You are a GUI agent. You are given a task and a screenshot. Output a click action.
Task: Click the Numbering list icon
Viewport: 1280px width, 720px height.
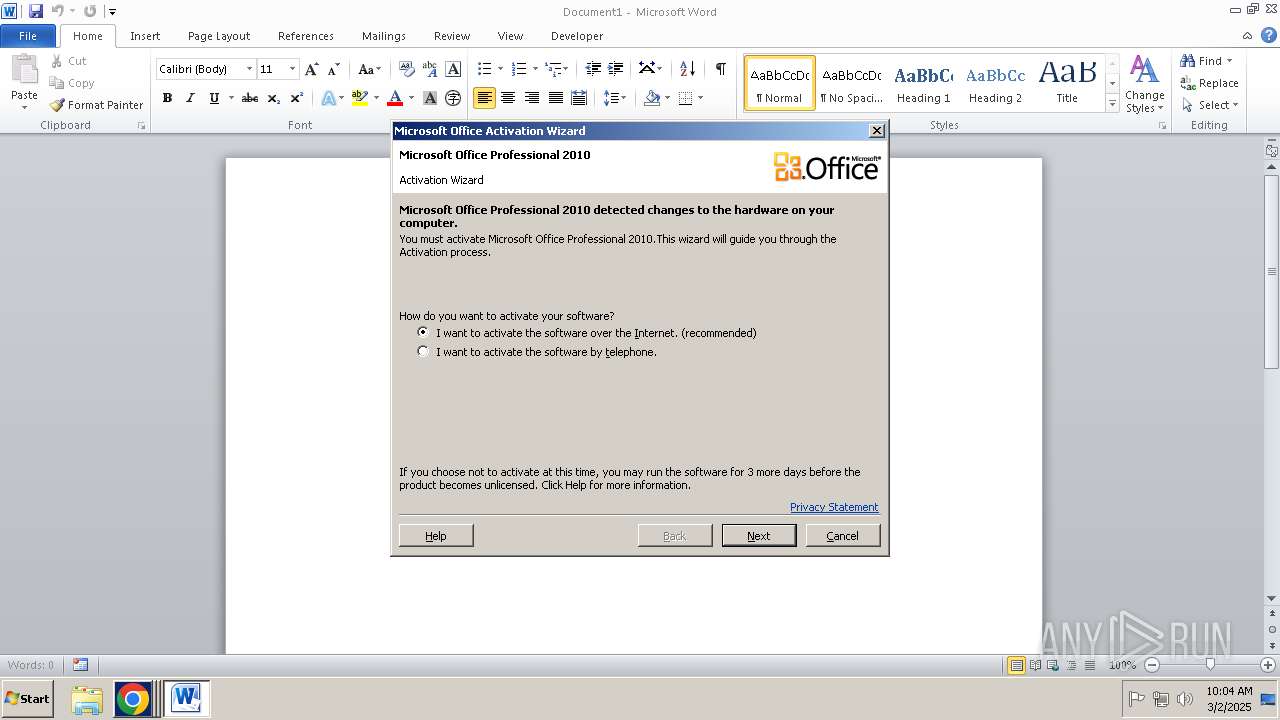pyautogui.click(x=518, y=69)
